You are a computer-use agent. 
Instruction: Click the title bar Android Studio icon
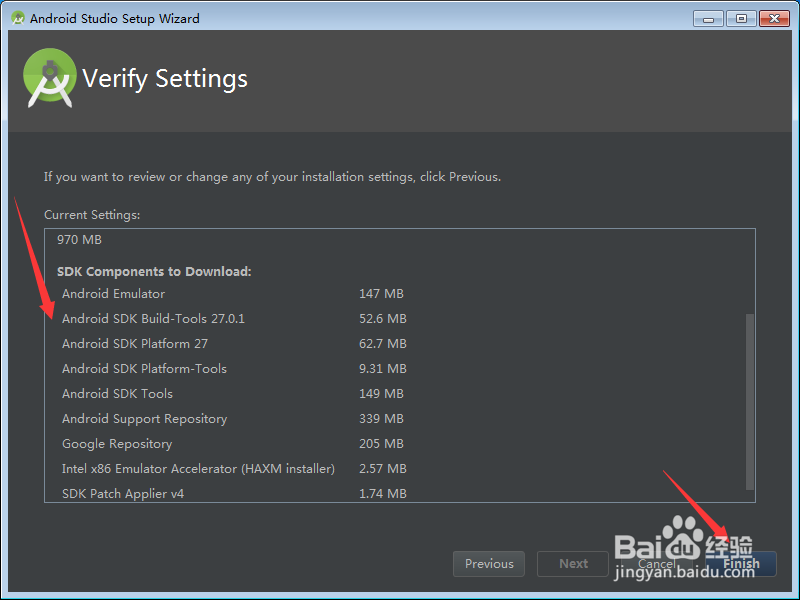point(18,18)
